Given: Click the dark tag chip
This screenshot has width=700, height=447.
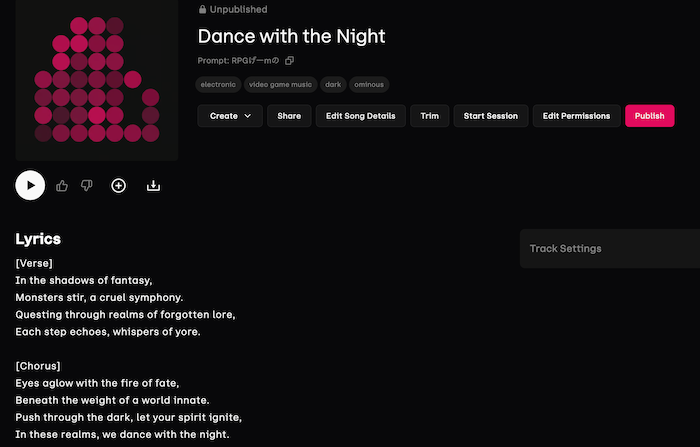Looking at the screenshot, I should [333, 85].
